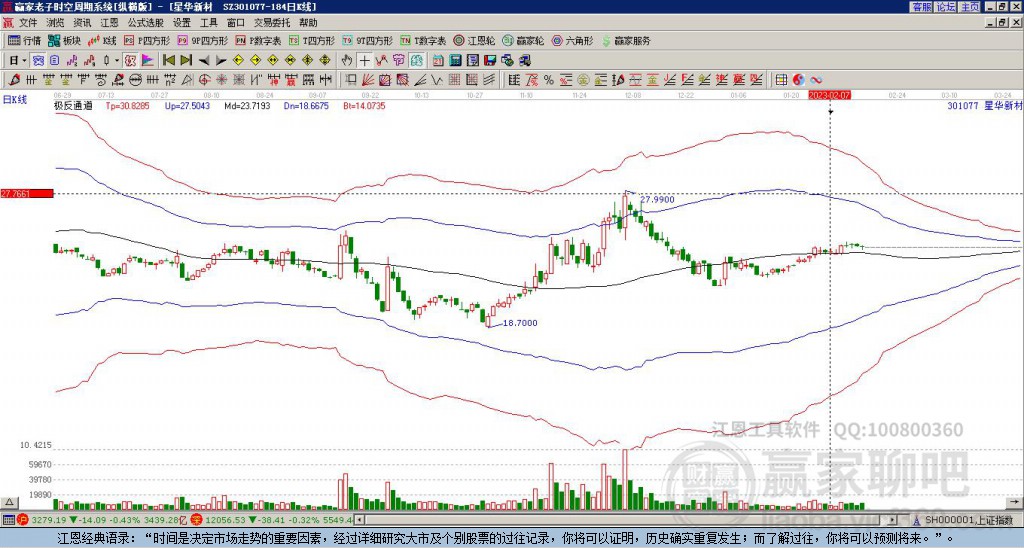
Task: Toggle the crosshair cursor button
Action: click(x=365, y=60)
